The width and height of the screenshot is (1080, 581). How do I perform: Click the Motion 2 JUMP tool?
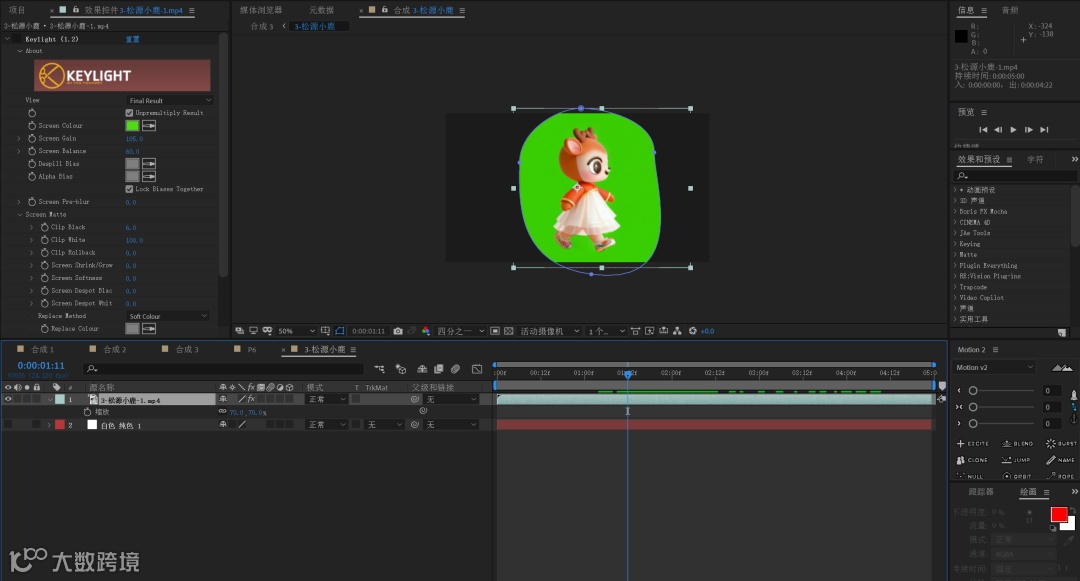[1016, 461]
